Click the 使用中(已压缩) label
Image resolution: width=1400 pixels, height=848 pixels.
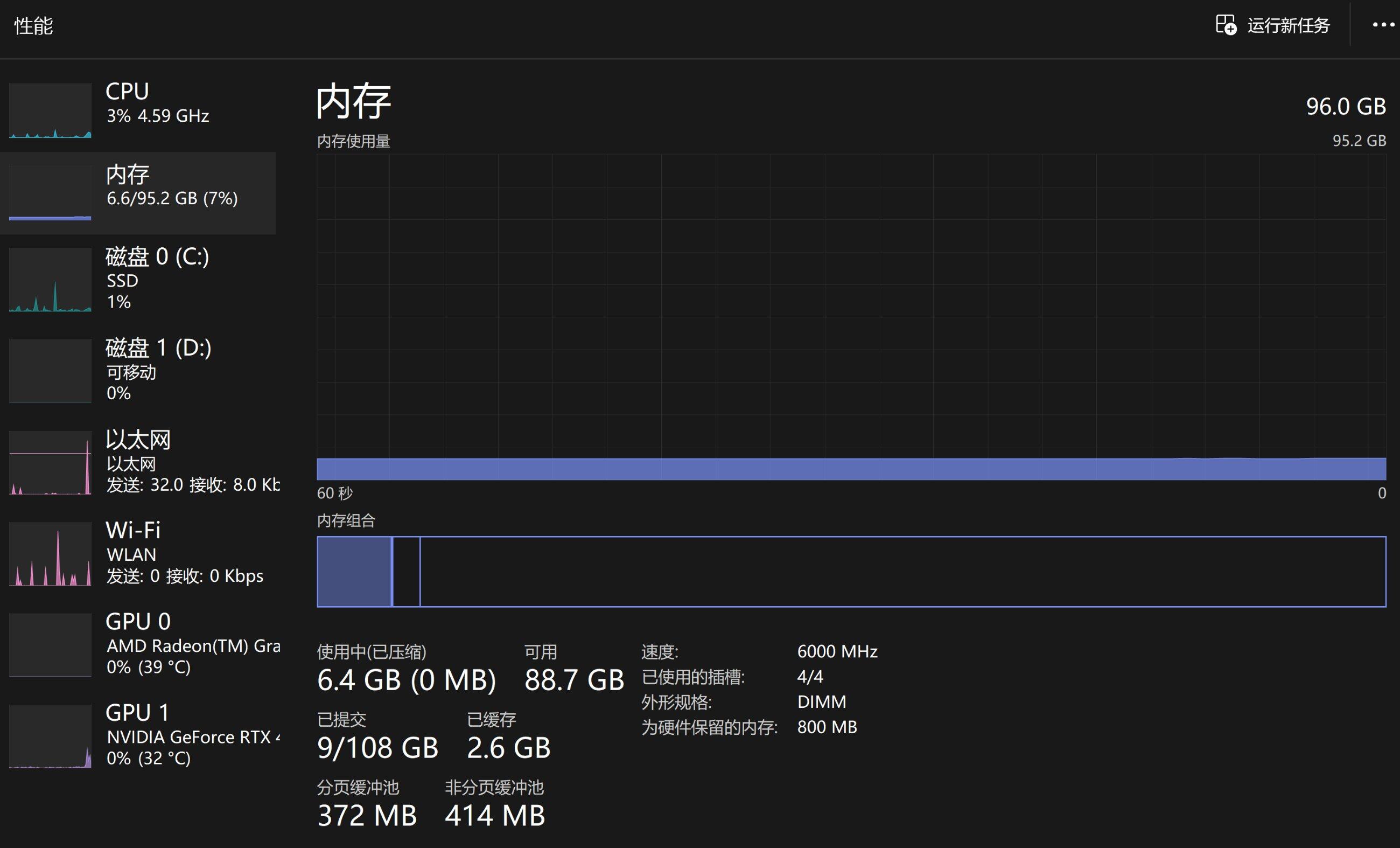click(372, 652)
